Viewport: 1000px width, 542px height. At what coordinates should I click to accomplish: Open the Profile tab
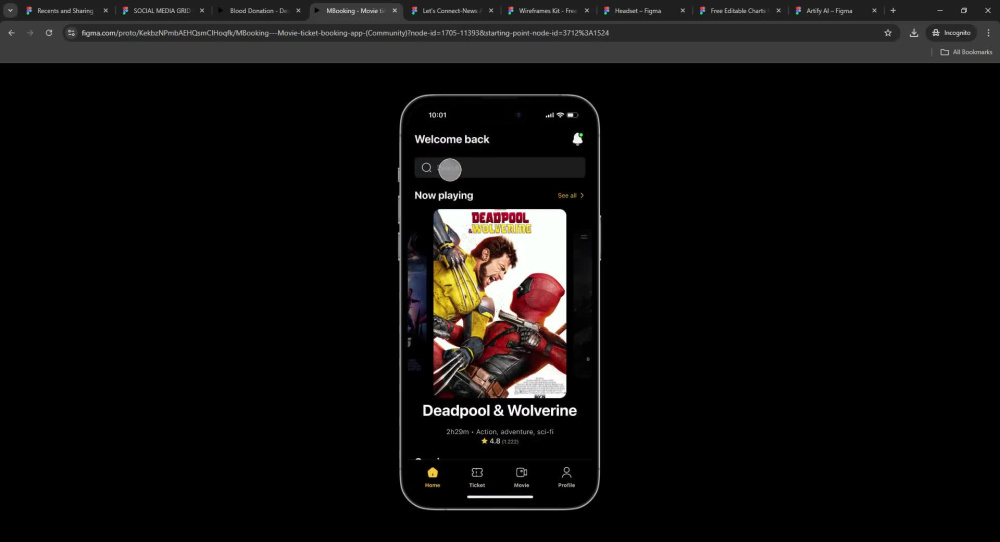tap(566, 477)
